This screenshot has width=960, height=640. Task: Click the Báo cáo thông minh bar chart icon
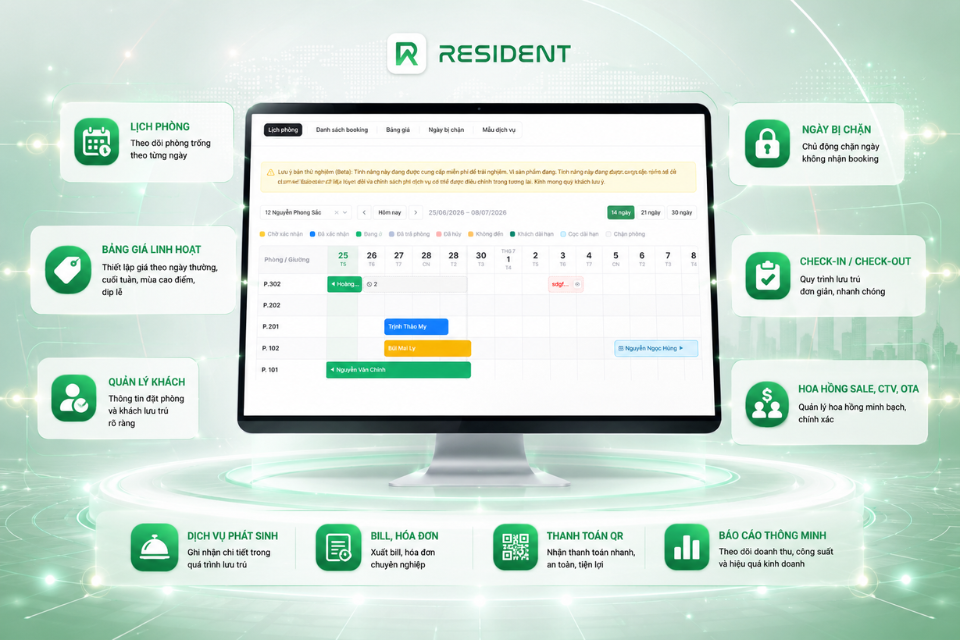point(686,547)
